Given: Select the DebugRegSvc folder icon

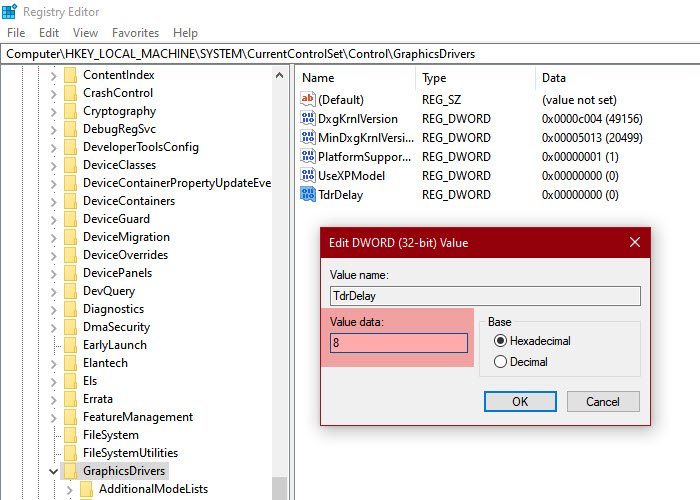Looking at the screenshot, I should (x=70, y=129).
